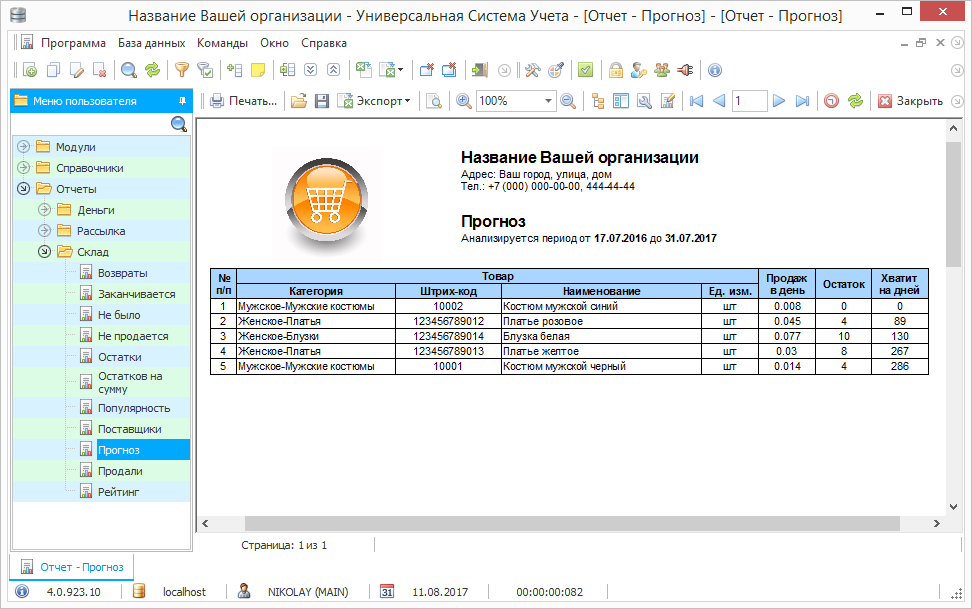972x609 pixels.
Task: Toggle the document tree outline icon
Action: click(598, 100)
